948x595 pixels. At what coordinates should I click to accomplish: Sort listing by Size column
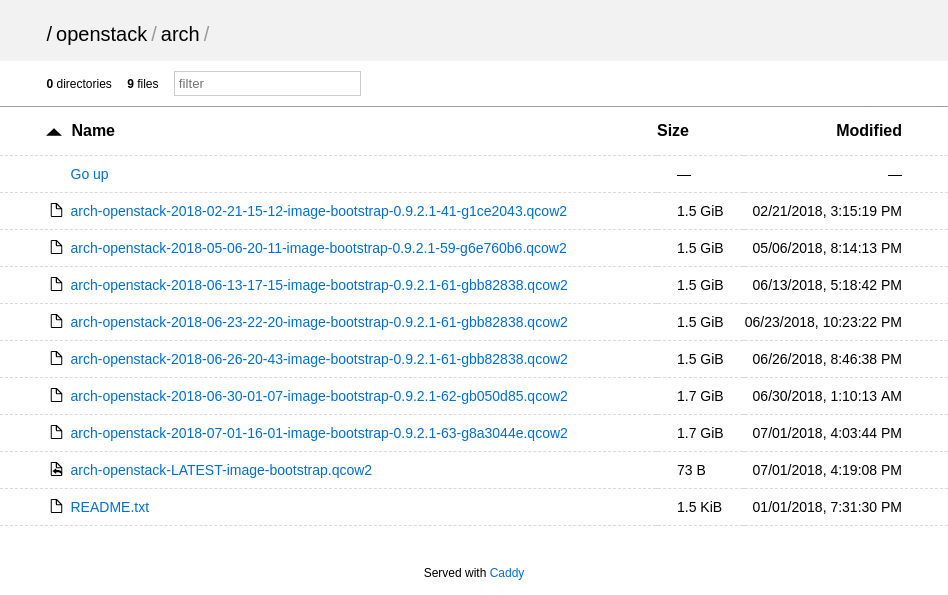(673, 131)
